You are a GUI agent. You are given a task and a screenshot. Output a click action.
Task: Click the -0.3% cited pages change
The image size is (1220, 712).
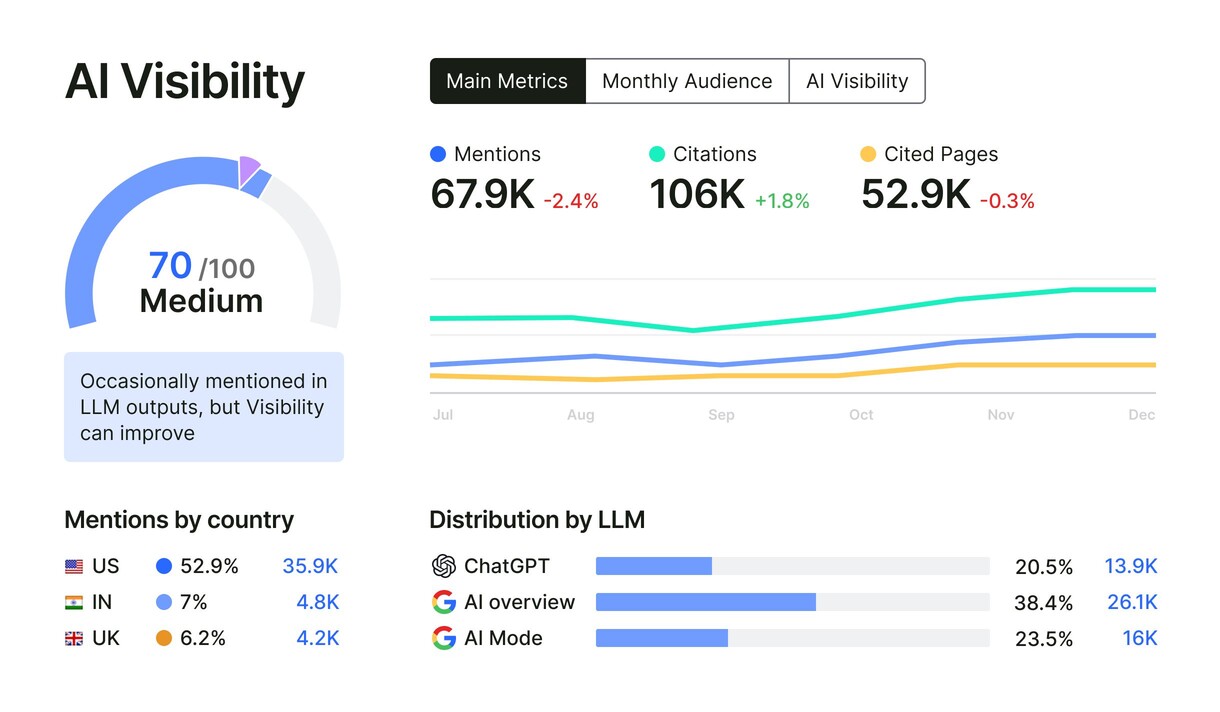coord(1007,201)
